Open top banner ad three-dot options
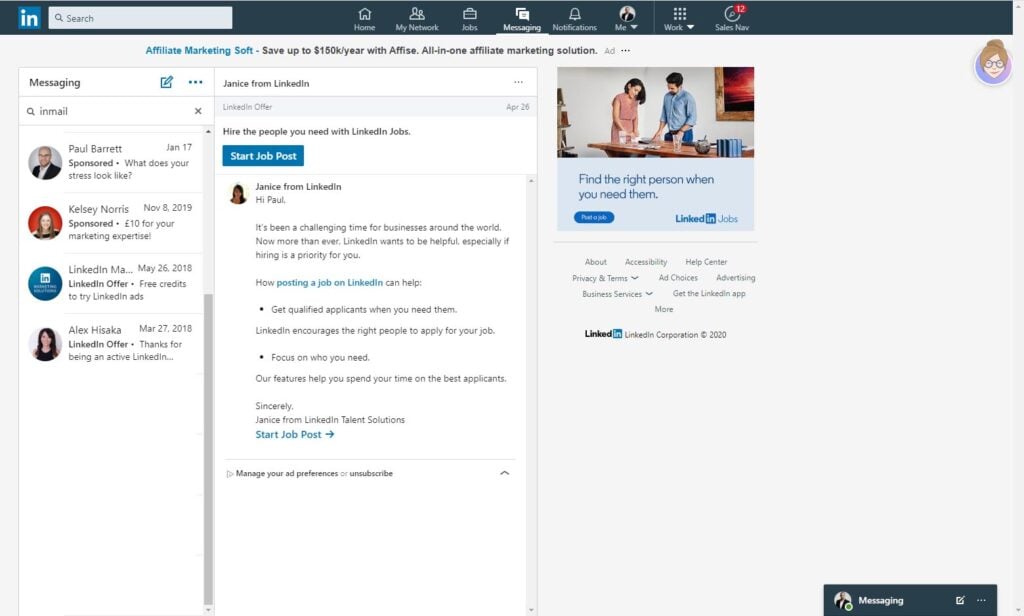 [x=626, y=50]
